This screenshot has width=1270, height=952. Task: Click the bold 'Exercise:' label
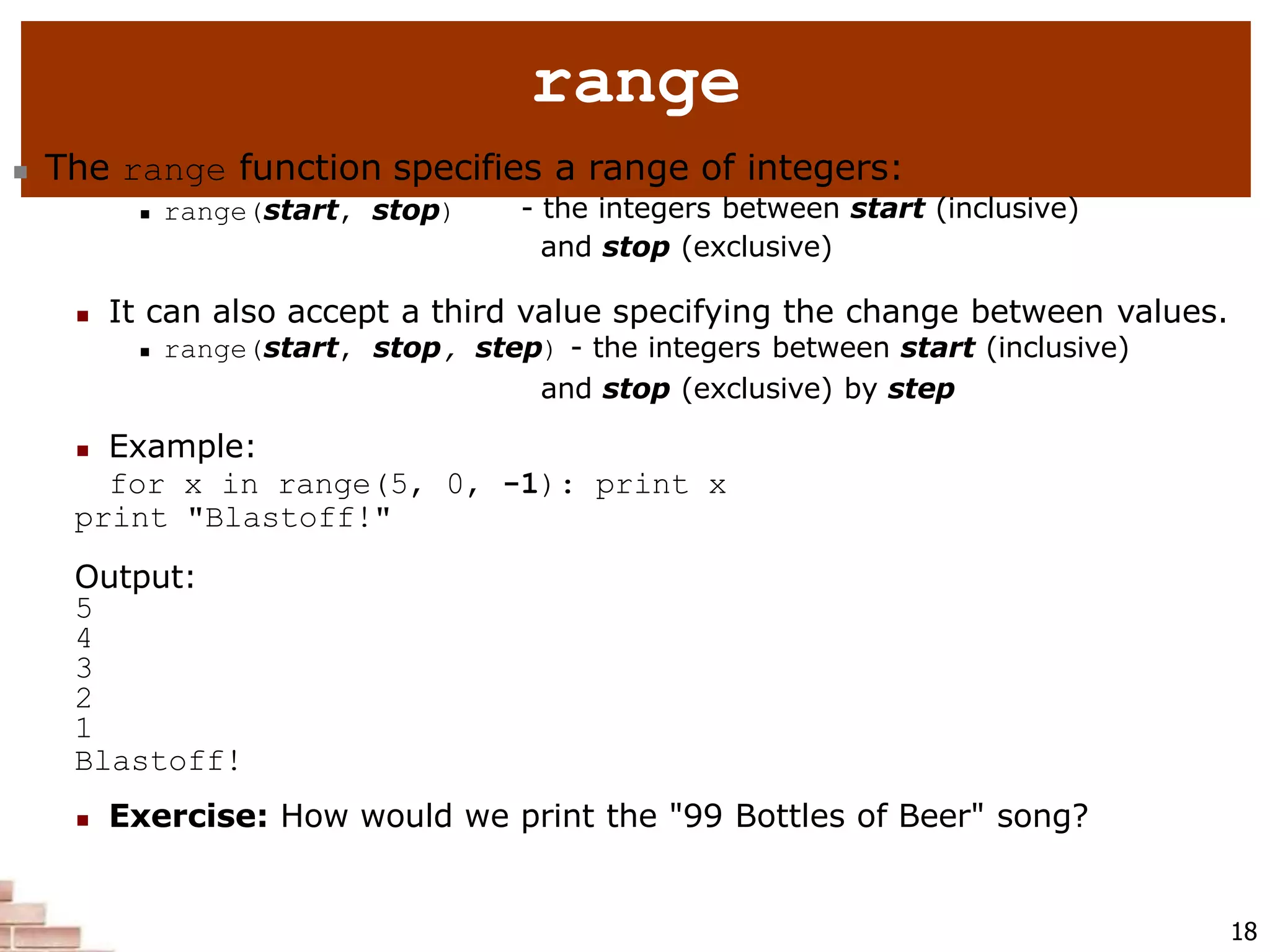188,816
